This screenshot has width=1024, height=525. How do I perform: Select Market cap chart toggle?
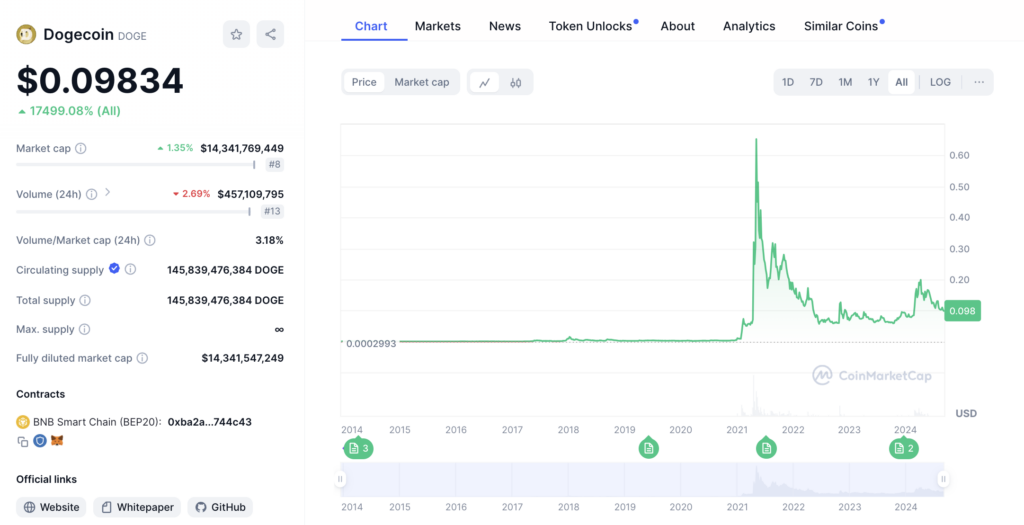pos(422,82)
